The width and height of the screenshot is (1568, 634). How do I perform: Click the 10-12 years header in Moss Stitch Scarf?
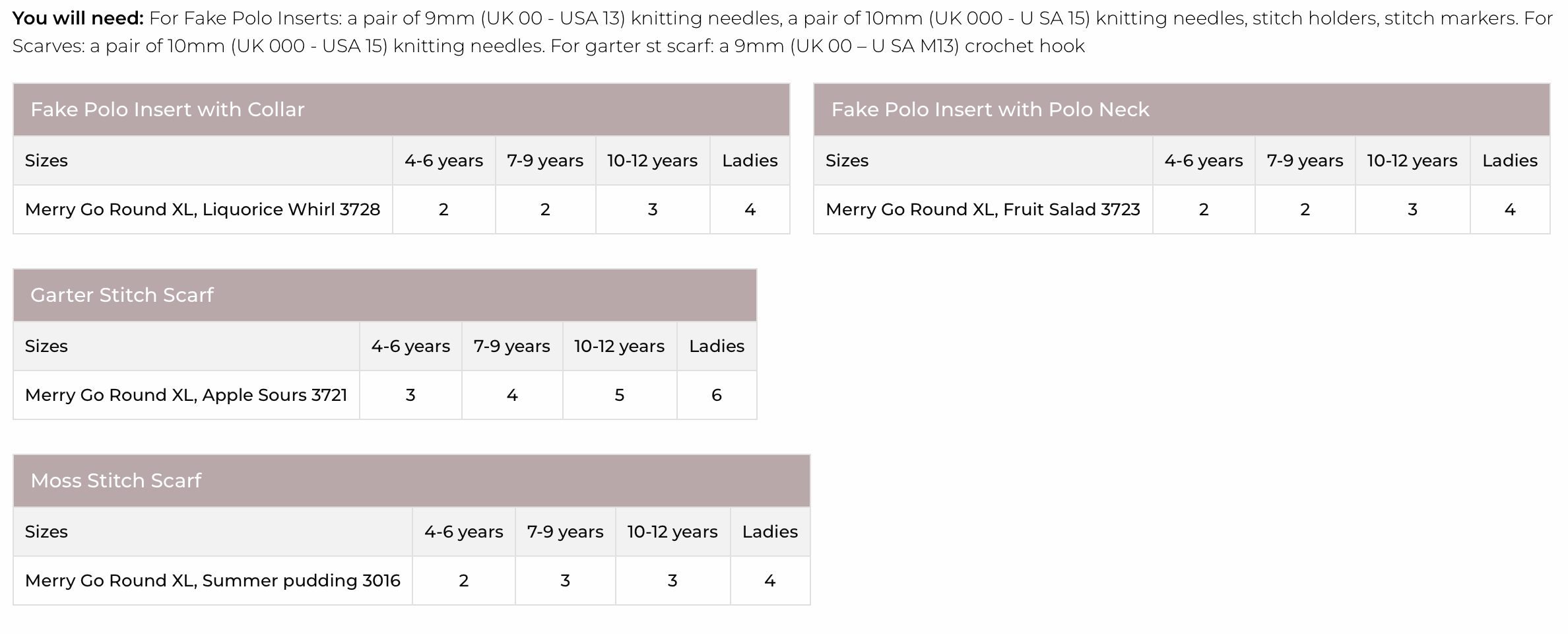(x=672, y=532)
